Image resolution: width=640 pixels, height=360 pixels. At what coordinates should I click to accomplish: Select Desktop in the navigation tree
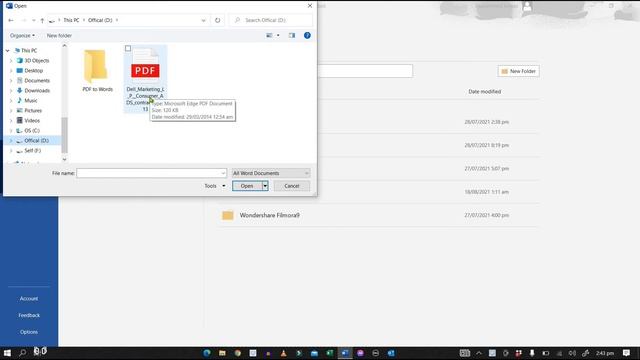tap(33, 71)
